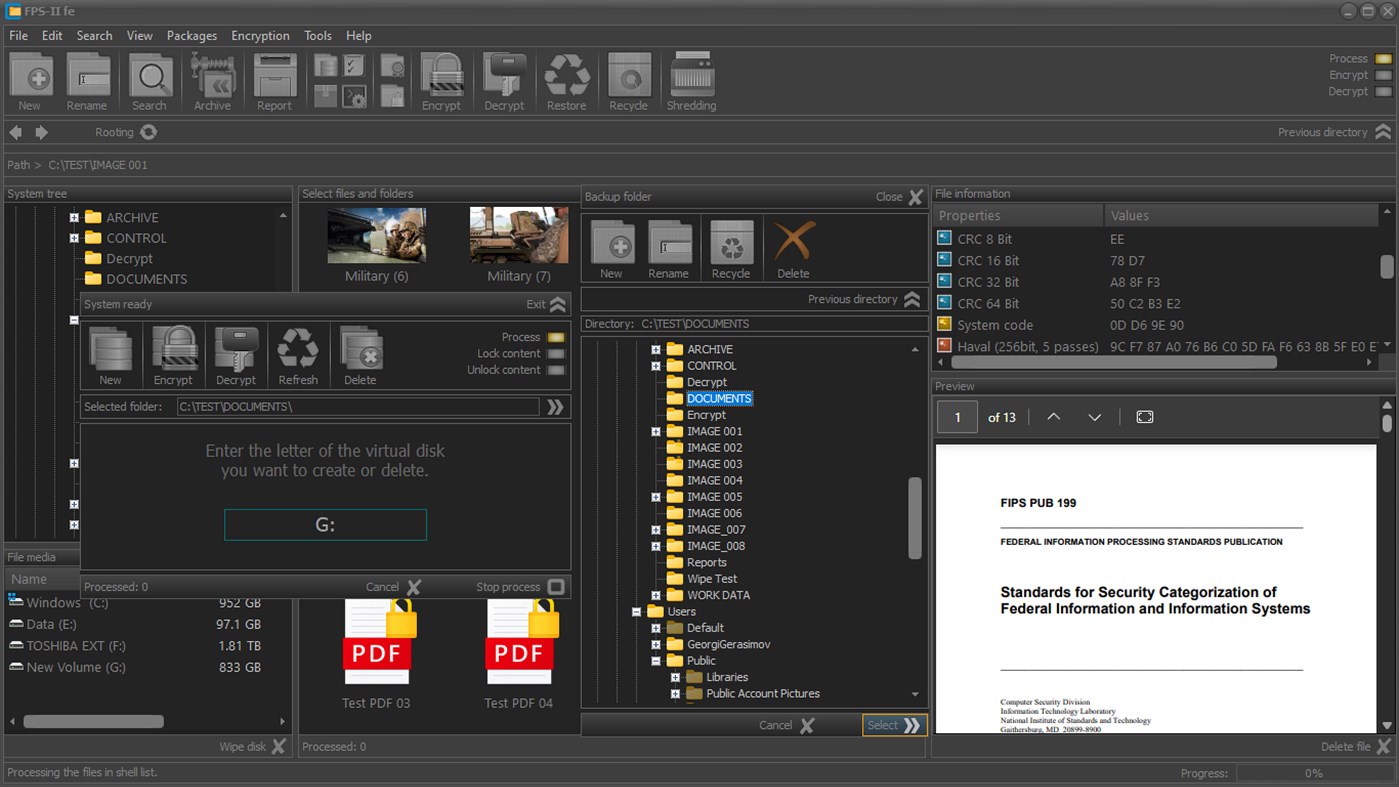Image resolution: width=1399 pixels, height=787 pixels.
Task: Open the Packages menu
Action: point(191,35)
